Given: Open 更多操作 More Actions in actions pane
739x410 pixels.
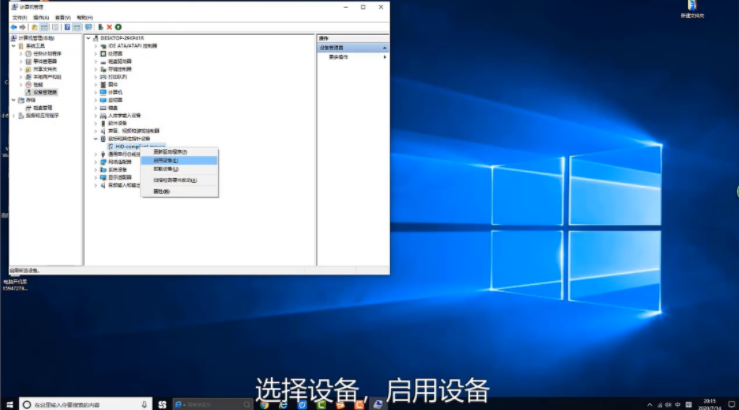Looking at the screenshot, I should pyautogui.click(x=353, y=57).
